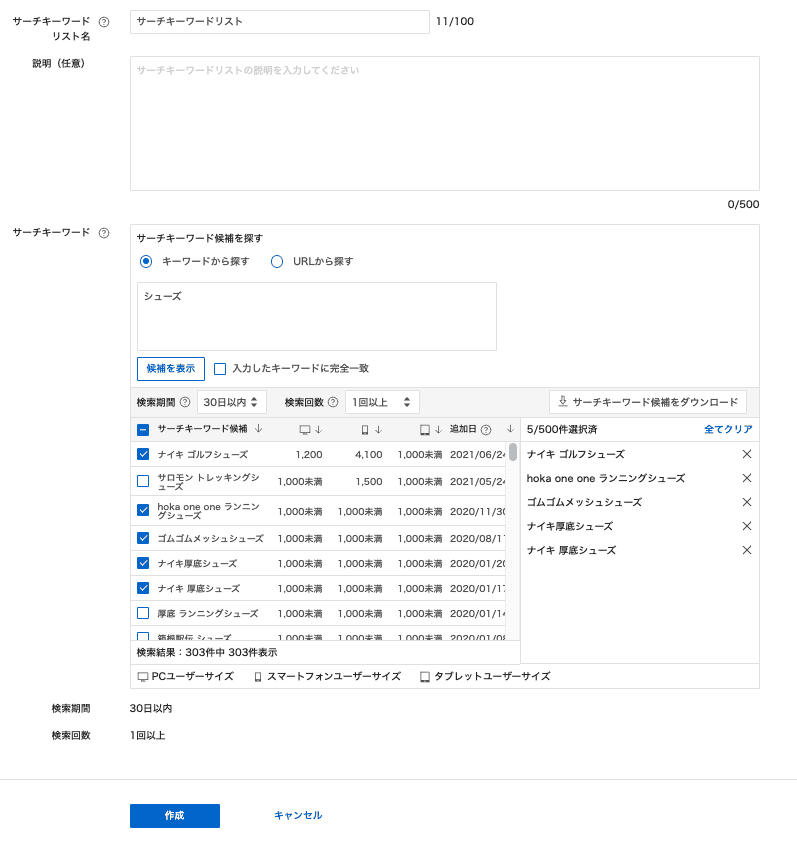Click 候補を表示 button
Image resolution: width=797 pixels, height=852 pixels.
tap(171, 369)
